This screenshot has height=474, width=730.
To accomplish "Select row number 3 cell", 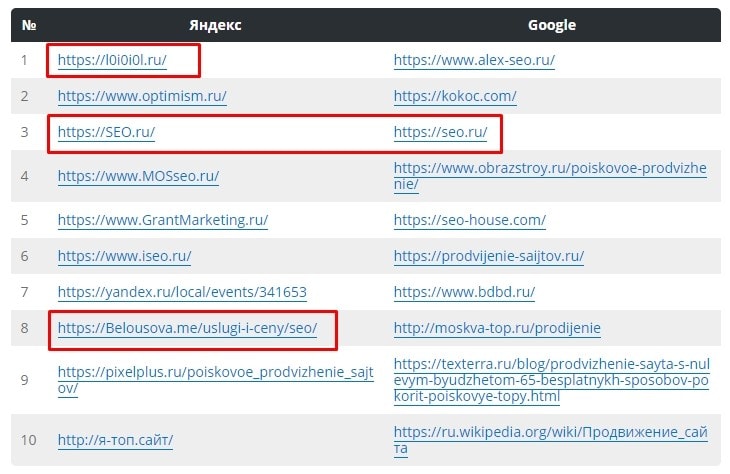I will pyautogui.click(x=25, y=132).
